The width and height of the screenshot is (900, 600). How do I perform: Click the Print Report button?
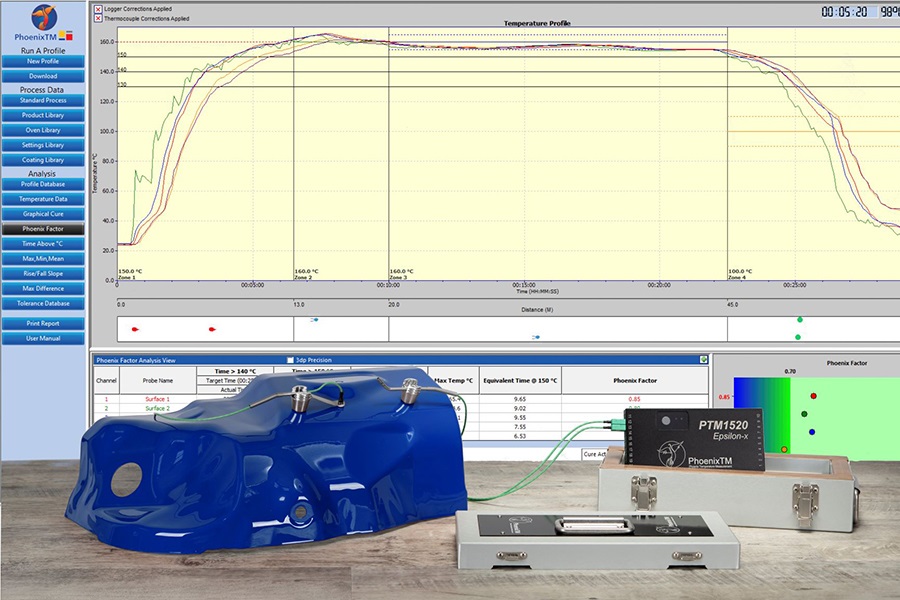43,324
